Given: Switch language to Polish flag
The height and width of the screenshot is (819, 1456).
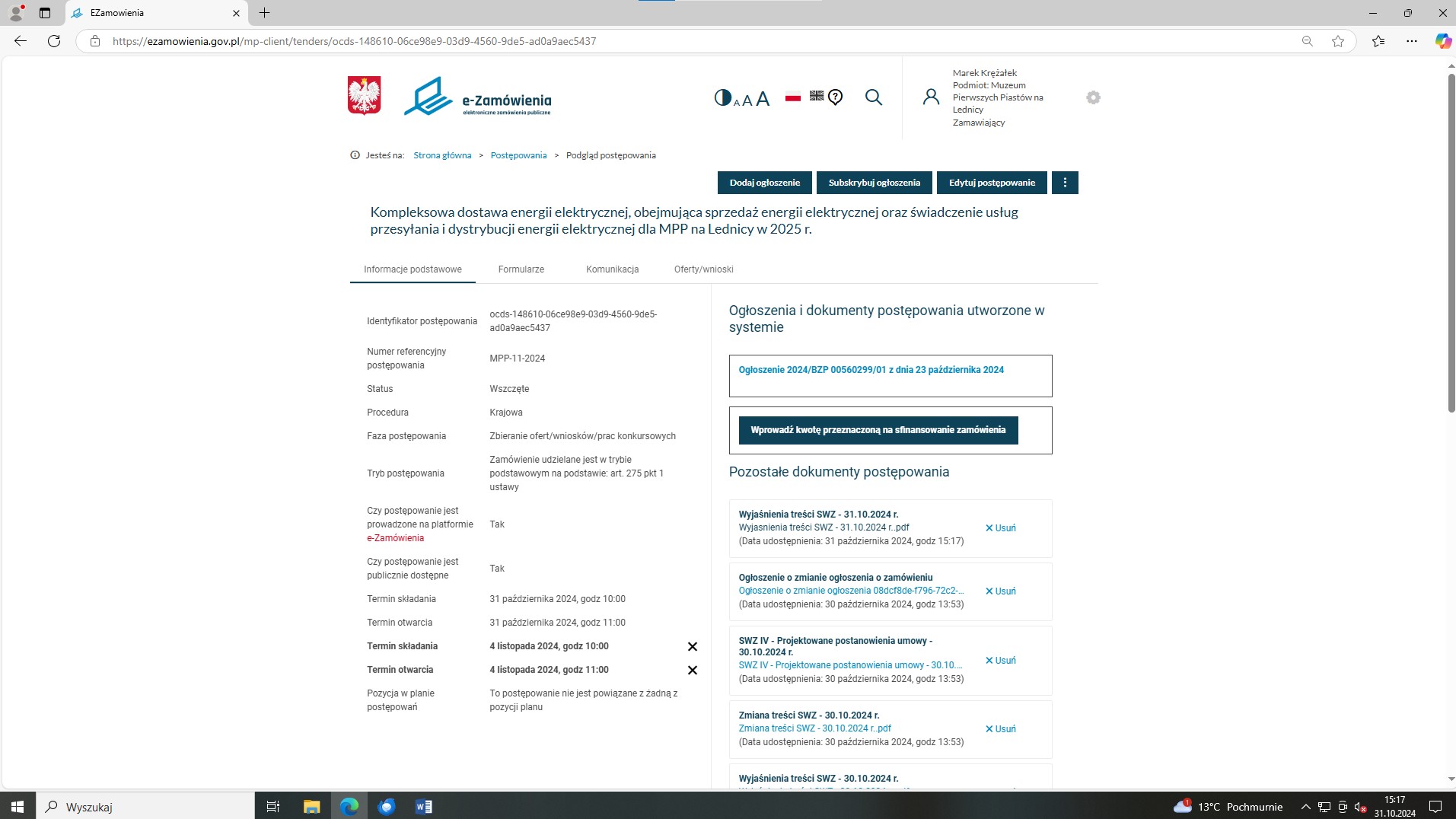Looking at the screenshot, I should [x=793, y=97].
